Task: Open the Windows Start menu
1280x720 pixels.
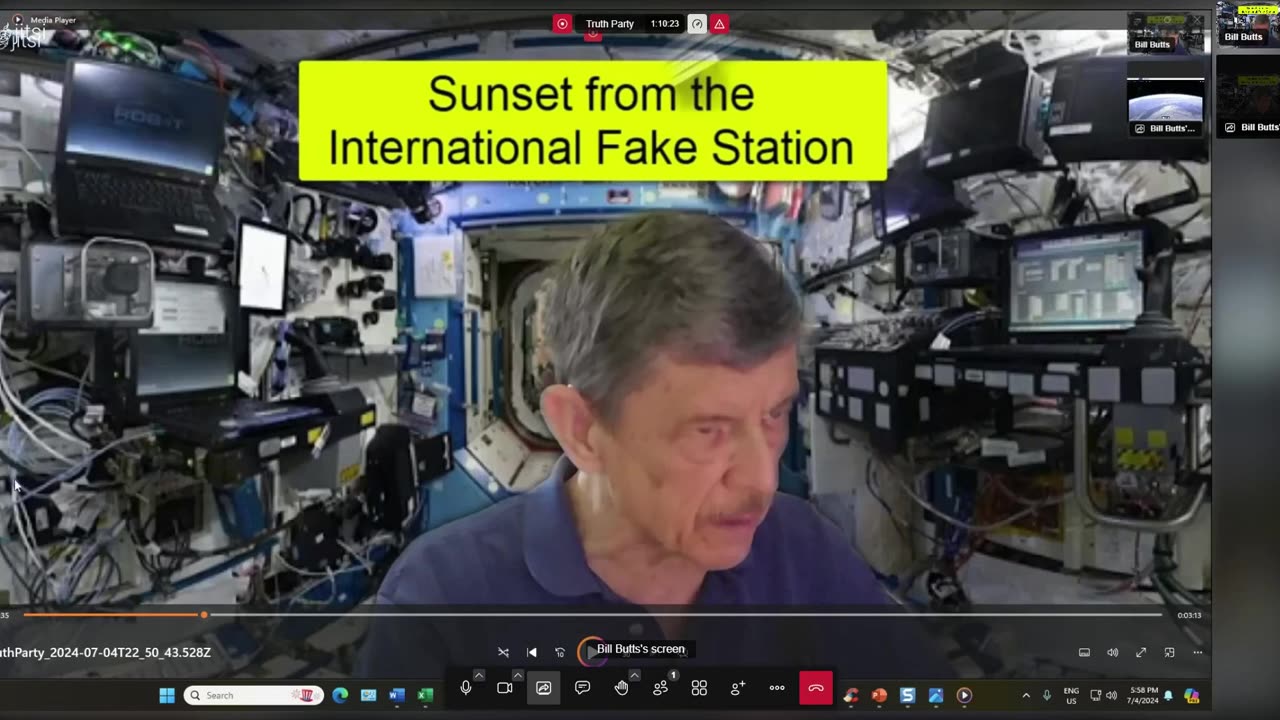Action: coord(167,695)
